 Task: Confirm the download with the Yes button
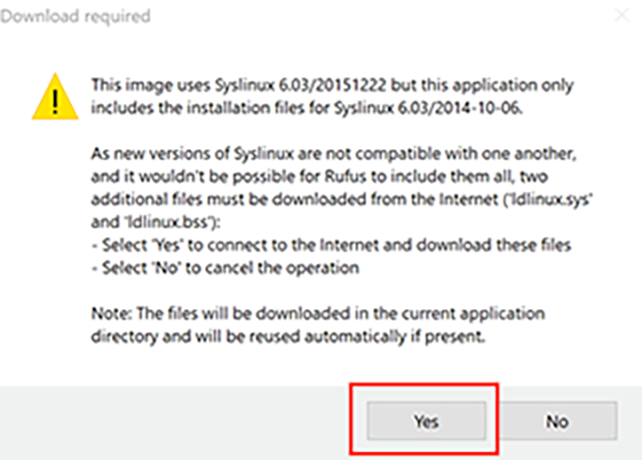(426, 421)
